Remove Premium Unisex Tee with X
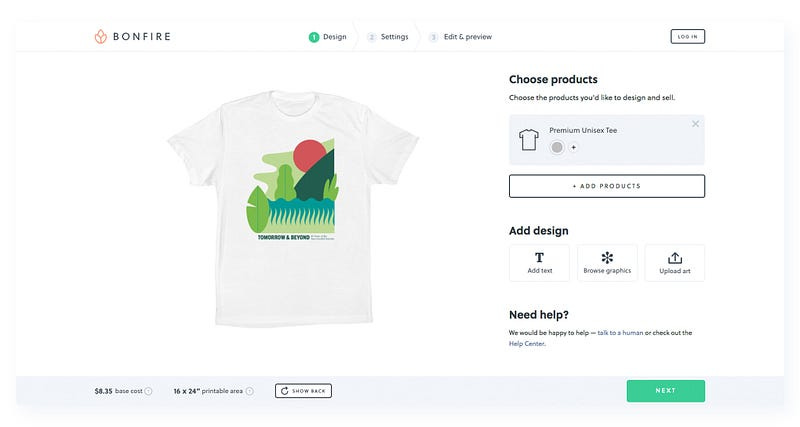This screenshot has height=427, width=800. (695, 124)
